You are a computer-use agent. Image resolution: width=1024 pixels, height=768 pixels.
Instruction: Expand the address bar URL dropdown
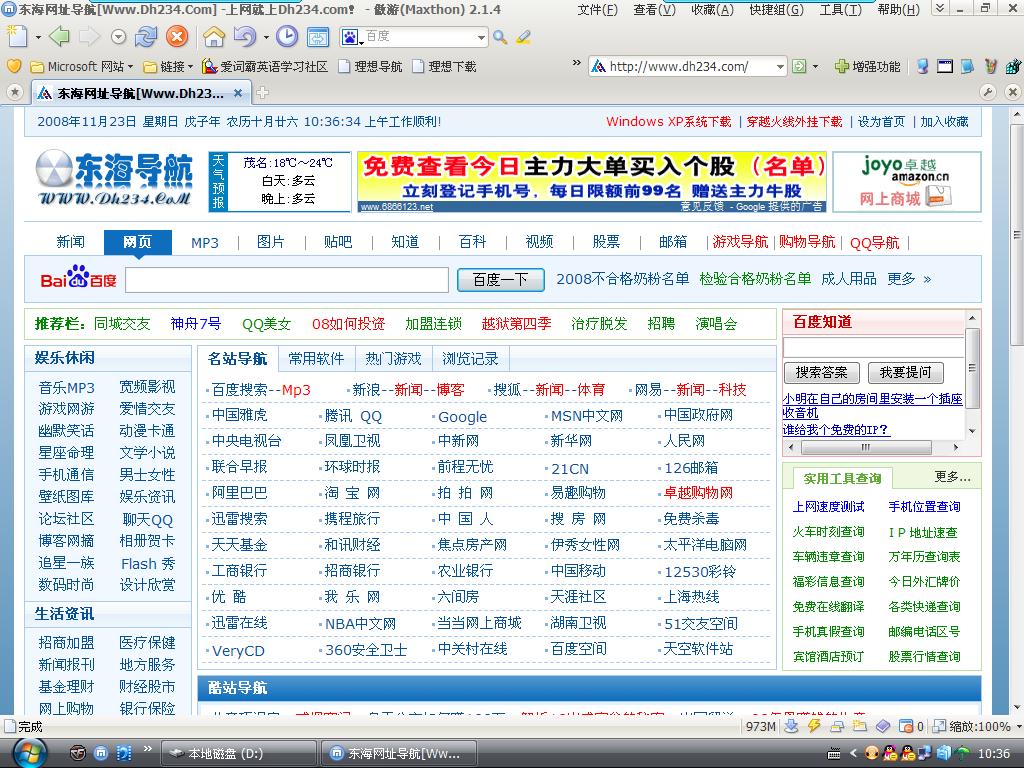(x=780, y=67)
